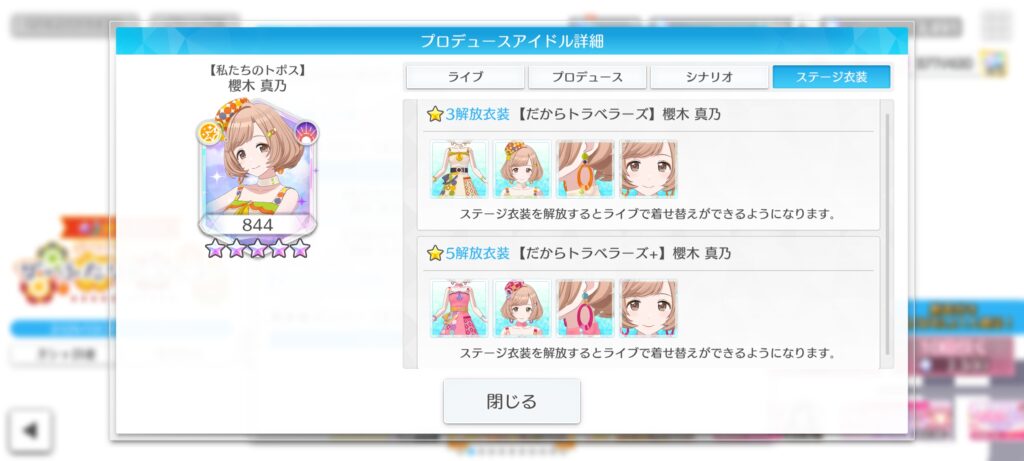Select the 5解放衣装 pink dress thumbnail
Image resolution: width=1024 pixels, height=461 pixels.
click(460, 308)
